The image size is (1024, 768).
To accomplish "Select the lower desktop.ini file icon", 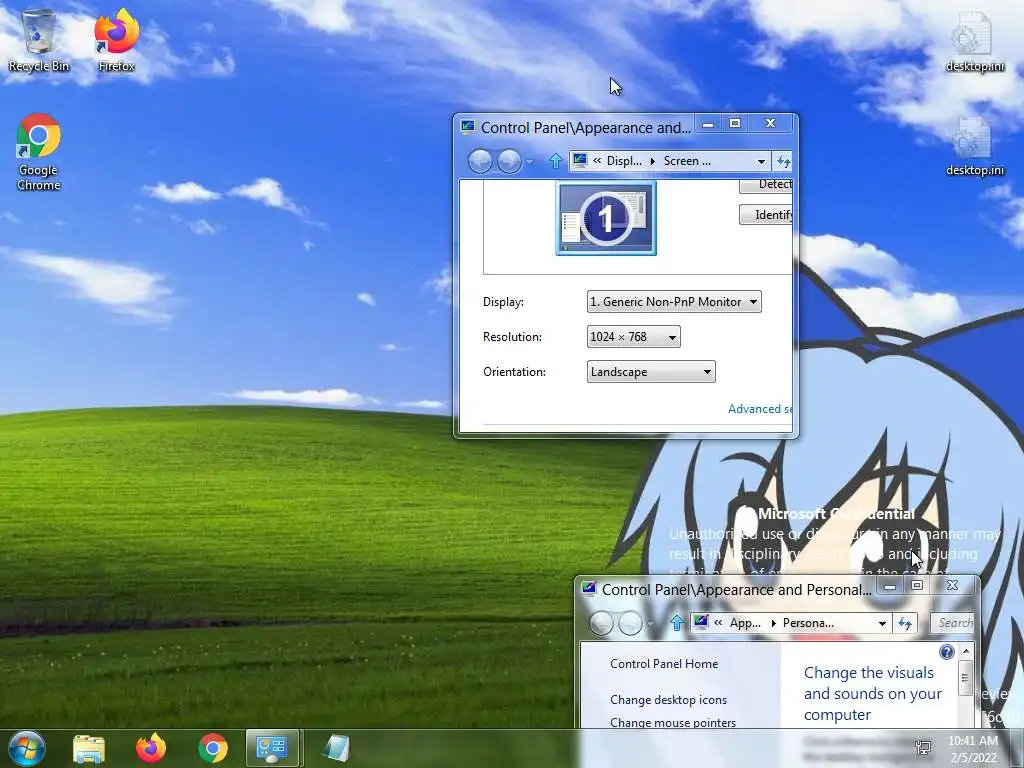I will pos(974,146).
